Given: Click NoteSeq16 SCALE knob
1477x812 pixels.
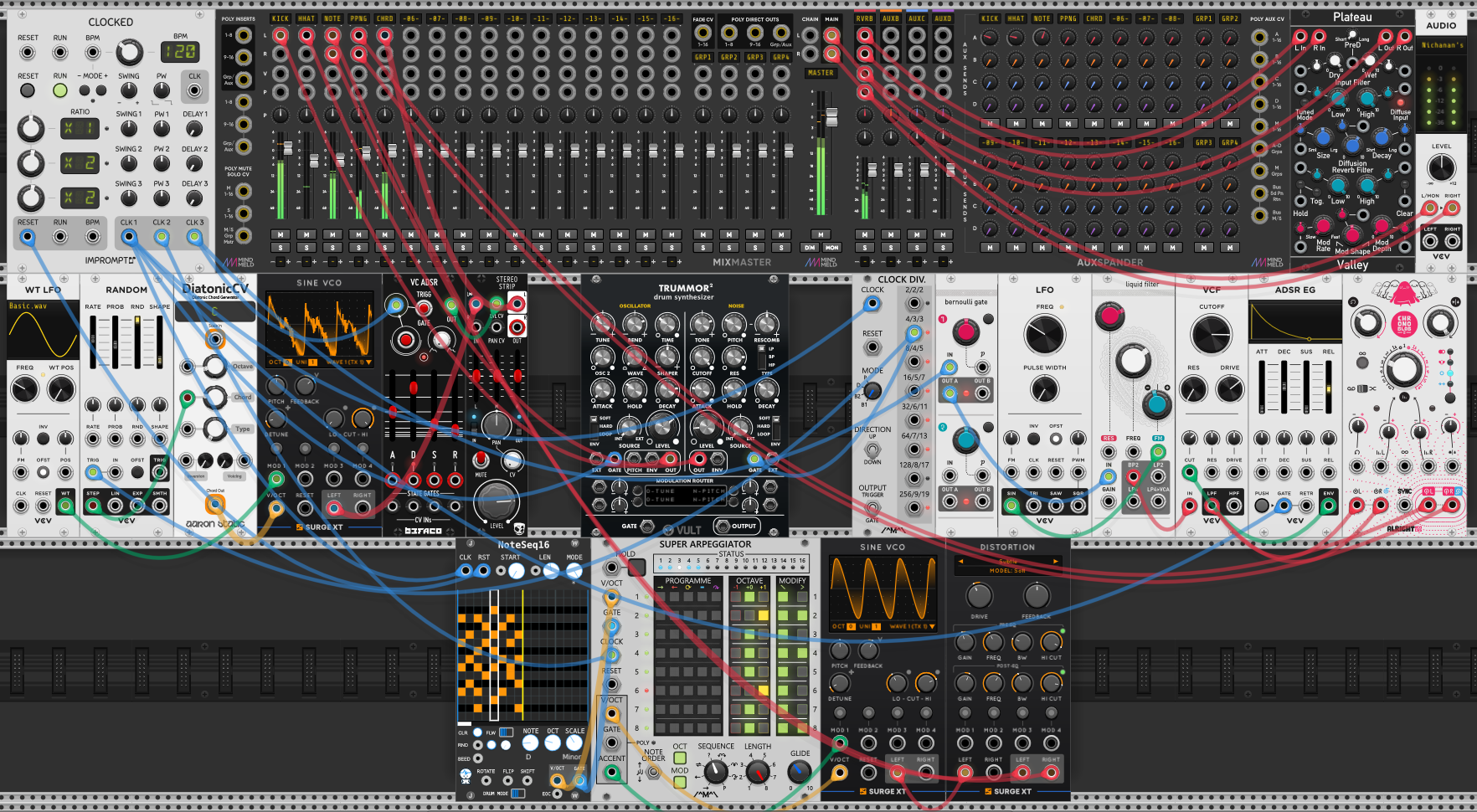Looking at the screenshot, I should 574,743.
